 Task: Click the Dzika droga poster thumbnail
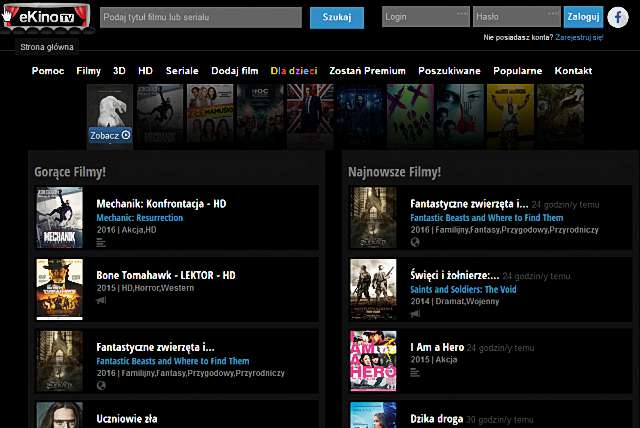[373, 415]
